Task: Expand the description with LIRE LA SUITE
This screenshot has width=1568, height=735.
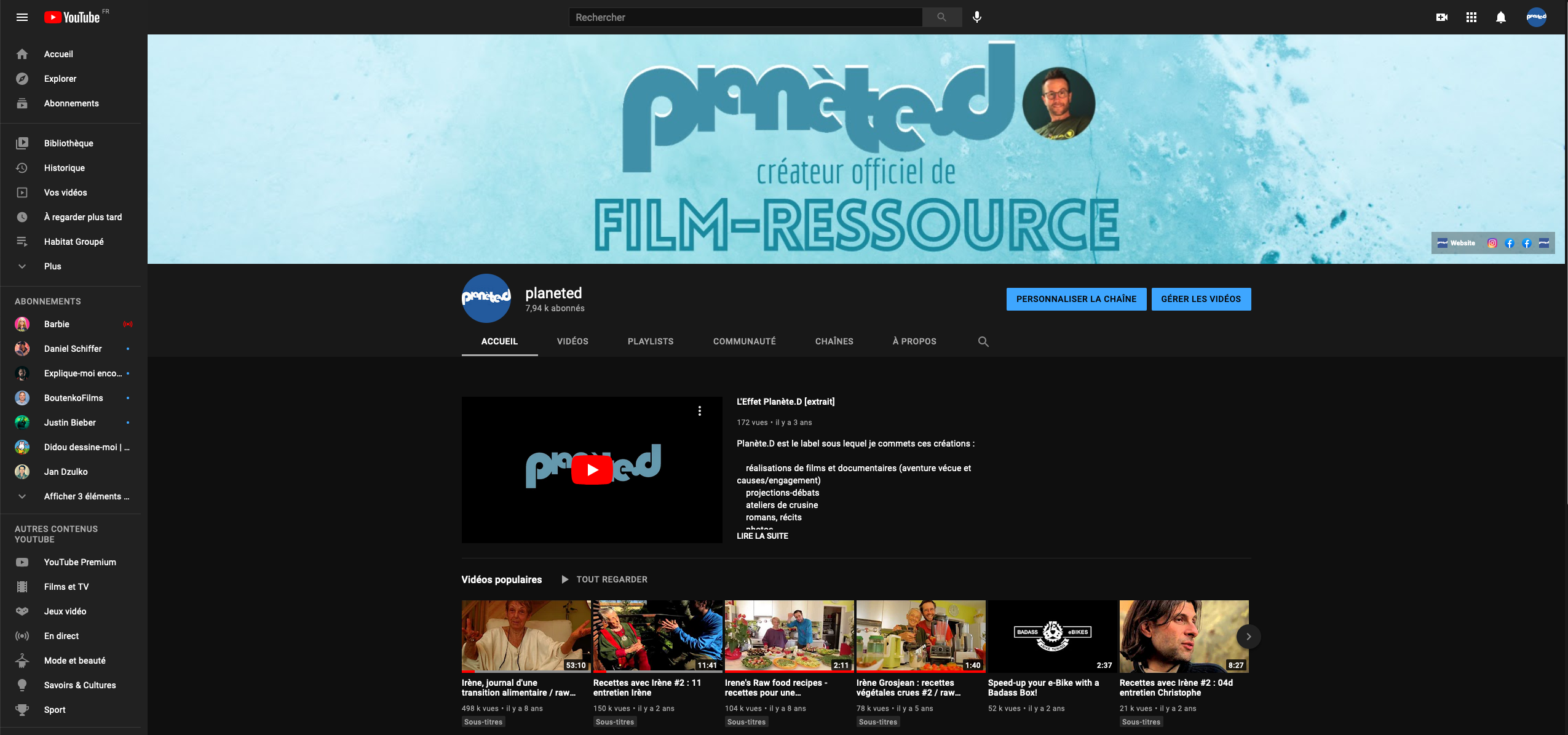Action: point(762,536)
